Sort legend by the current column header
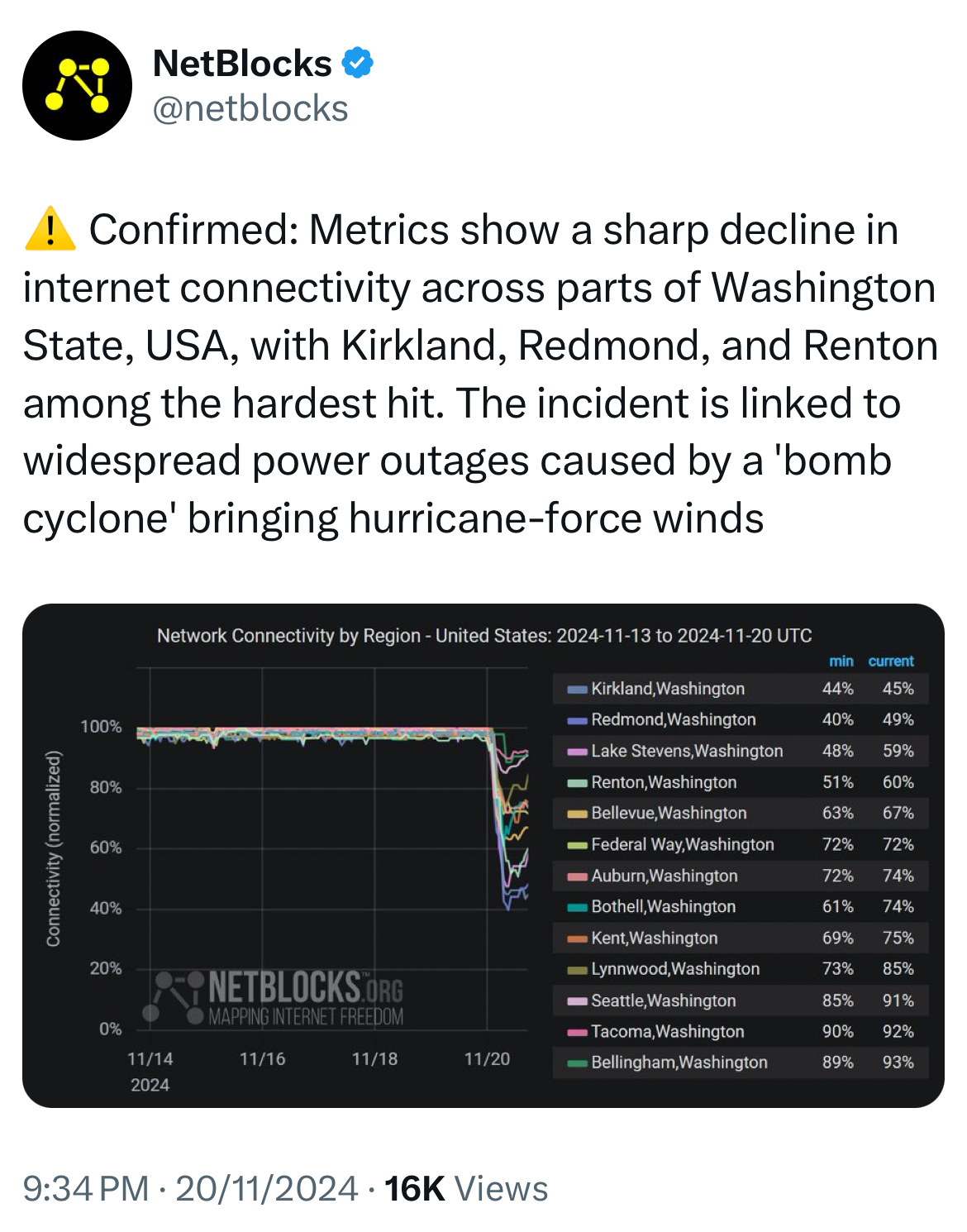The width and height of the screenshot is (967, 1232). pos(890,661)
